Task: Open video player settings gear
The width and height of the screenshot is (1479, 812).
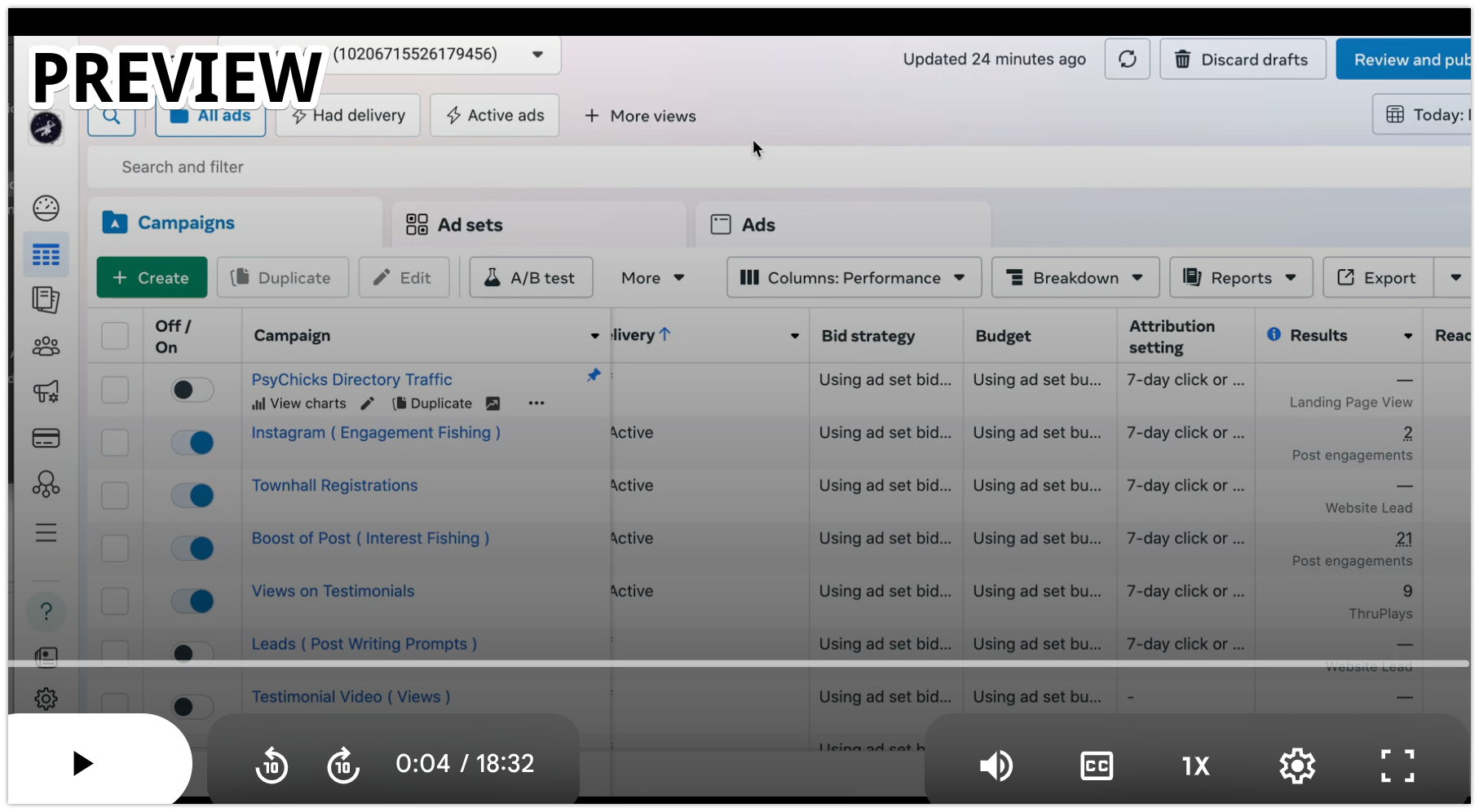Action: (x=1297, y=766)
